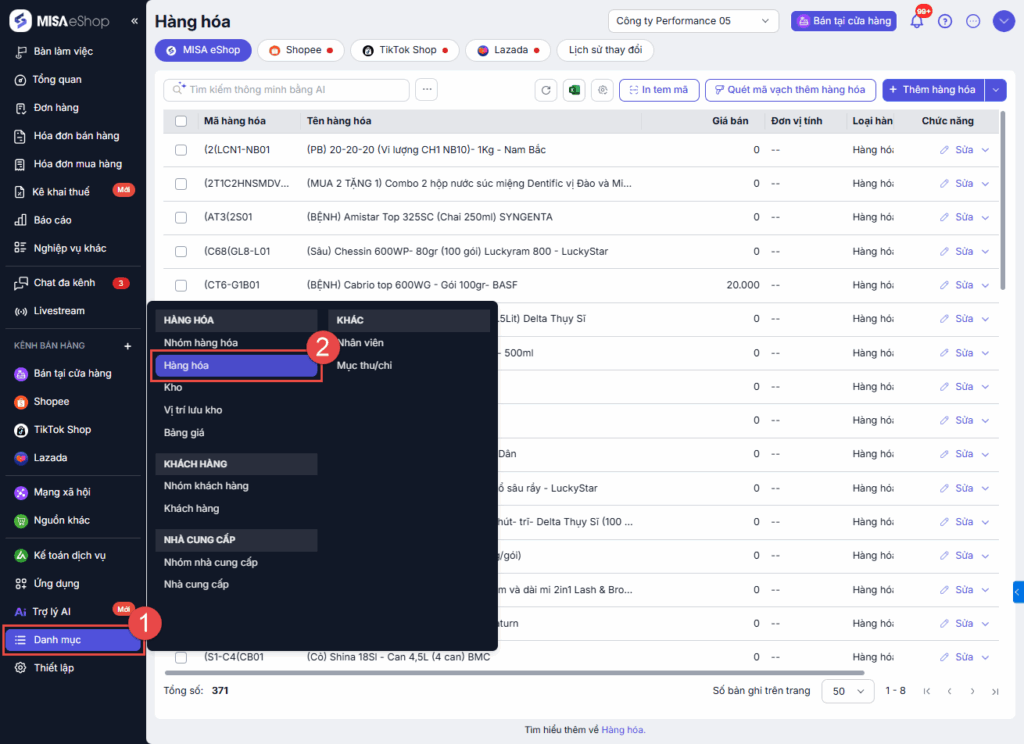Collapse the sidebar with the double-chevron icon
This screenshot has width=1024, height=744.
pyautogui.click(x=135, y=21)
